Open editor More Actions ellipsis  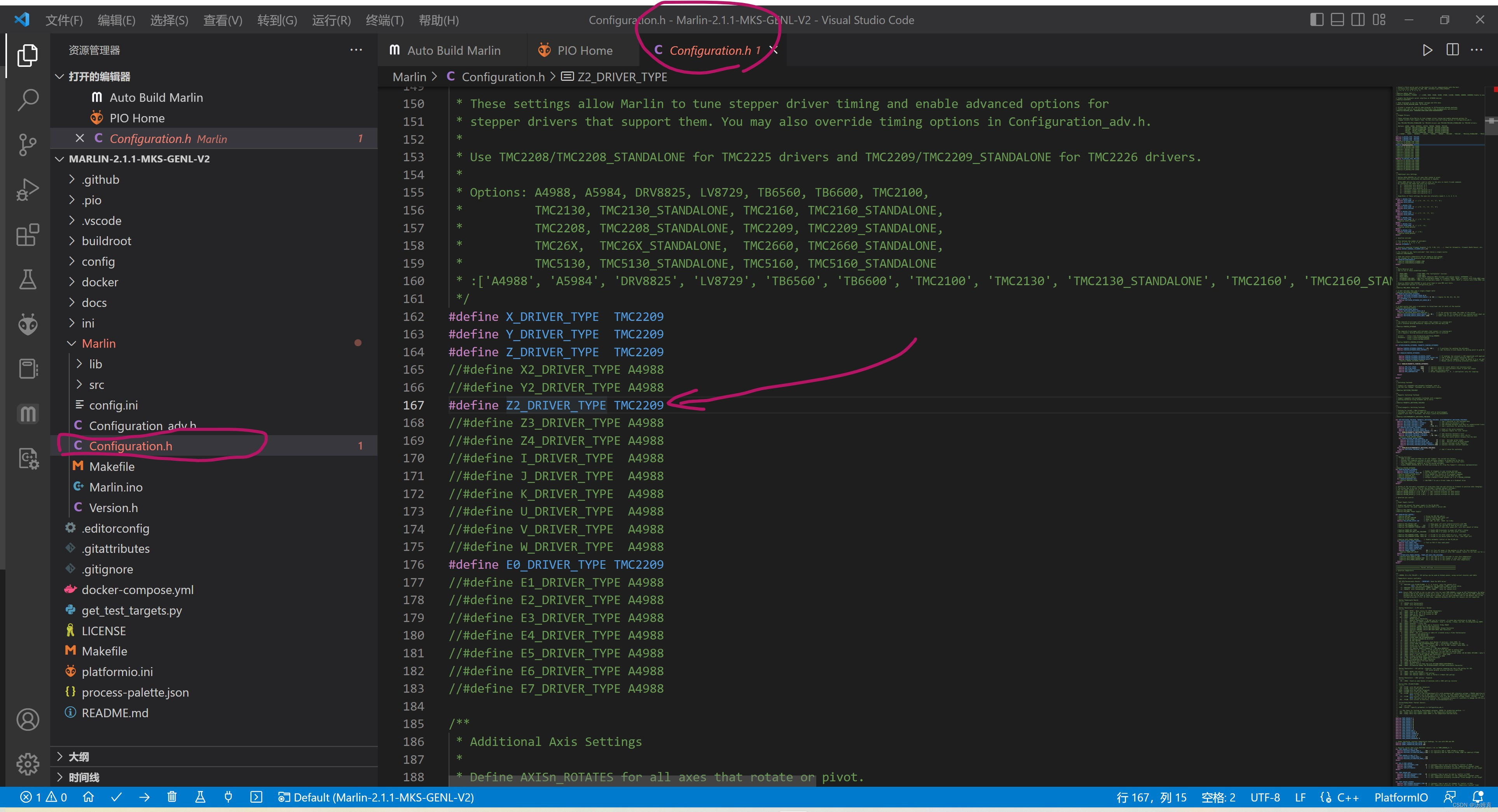click(1477, 50)
